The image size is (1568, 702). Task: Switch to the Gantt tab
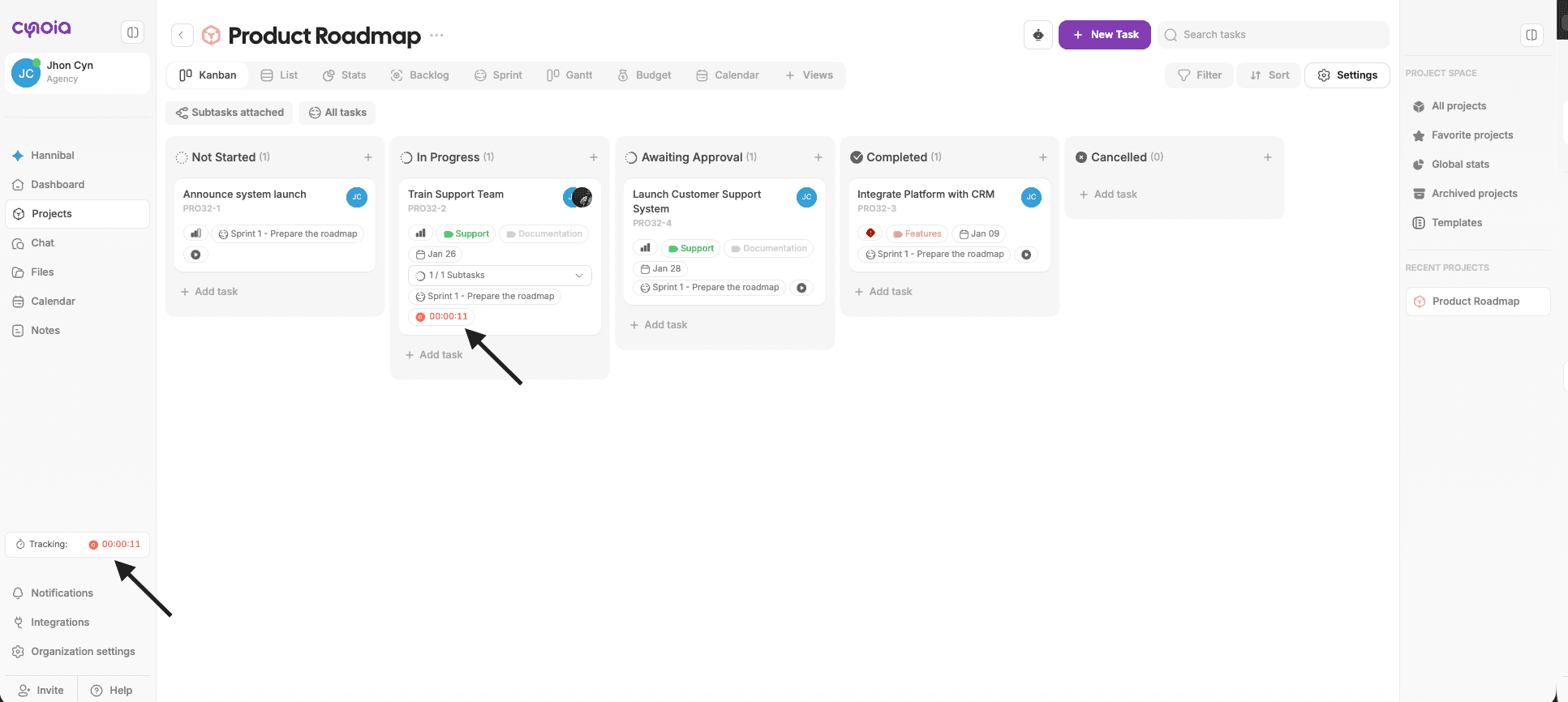[569, 75]
